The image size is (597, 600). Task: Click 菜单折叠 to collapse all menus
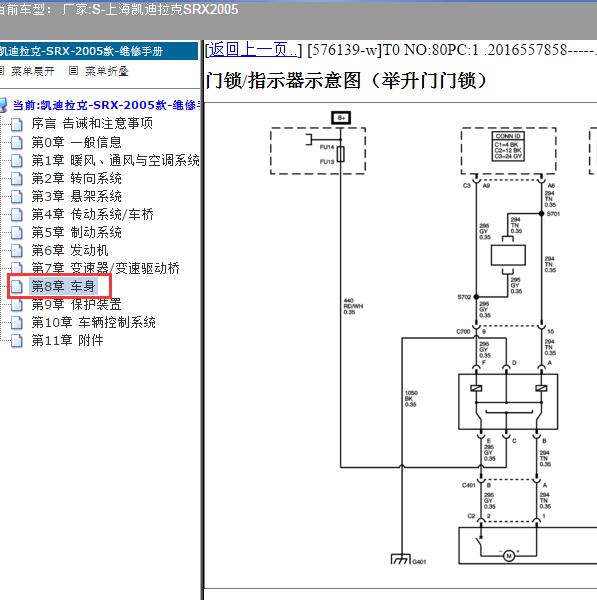click(106, 71)
